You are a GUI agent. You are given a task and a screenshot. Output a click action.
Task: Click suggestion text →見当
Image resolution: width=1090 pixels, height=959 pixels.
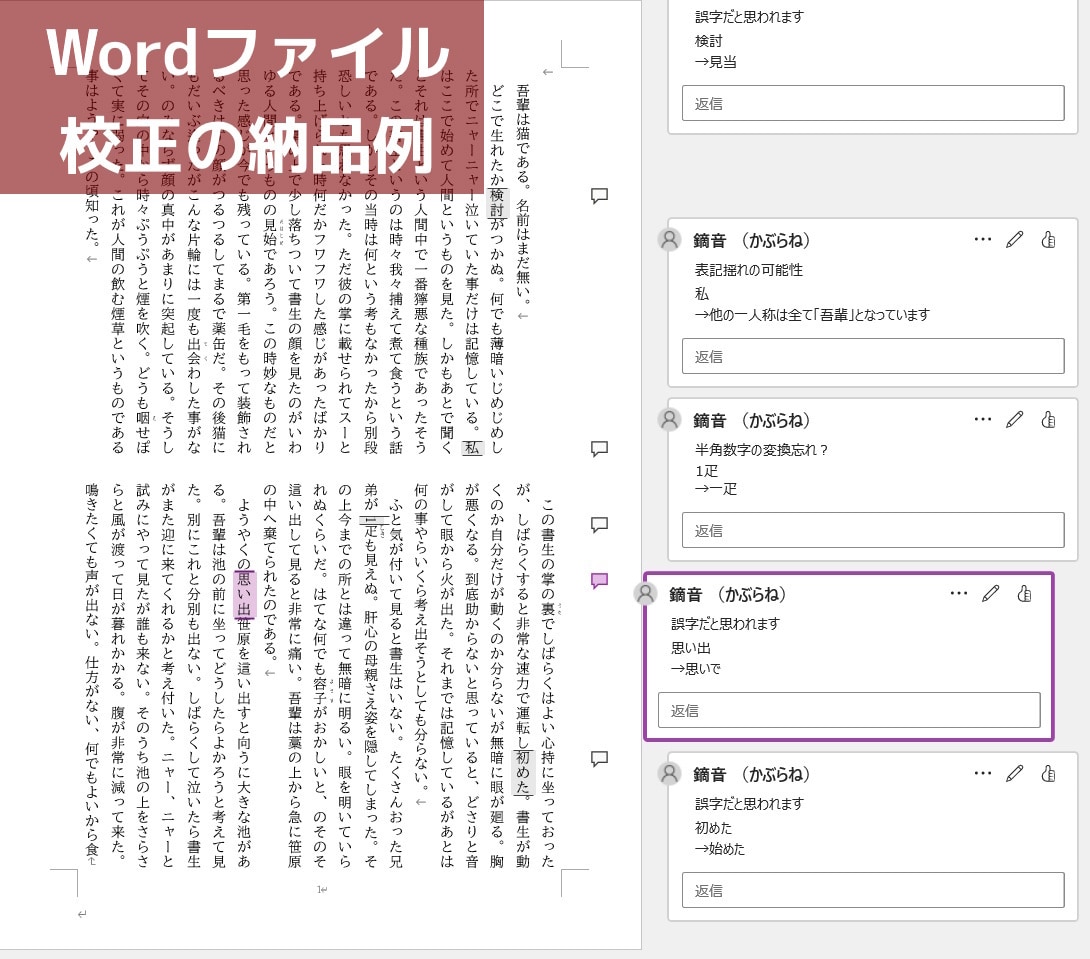coord(716,62)
